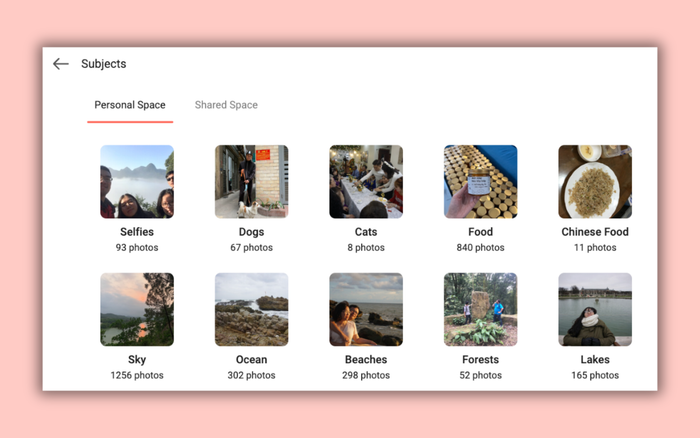Open the Cats album thumbnail
Viewport: 700px width, 438px height.
[366, 182]
